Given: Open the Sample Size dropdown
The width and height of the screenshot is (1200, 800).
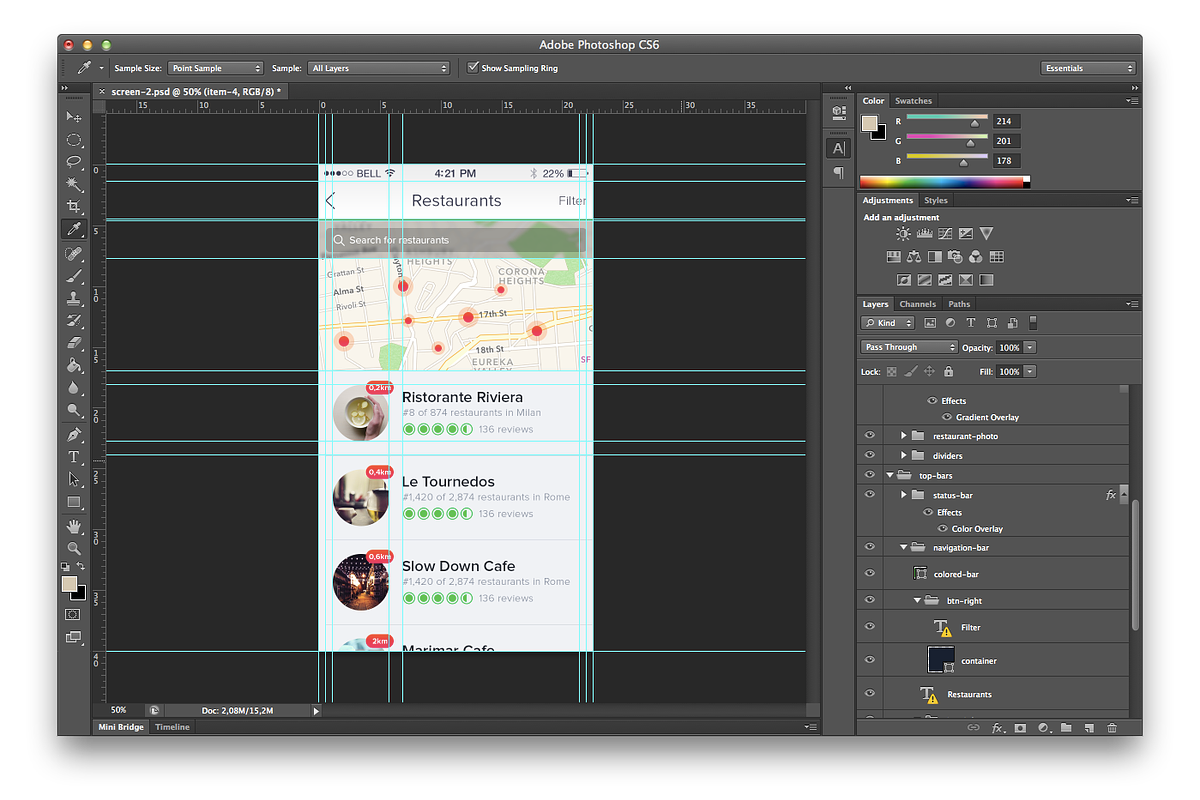Looking at the screenshot, I should point(215,68).
